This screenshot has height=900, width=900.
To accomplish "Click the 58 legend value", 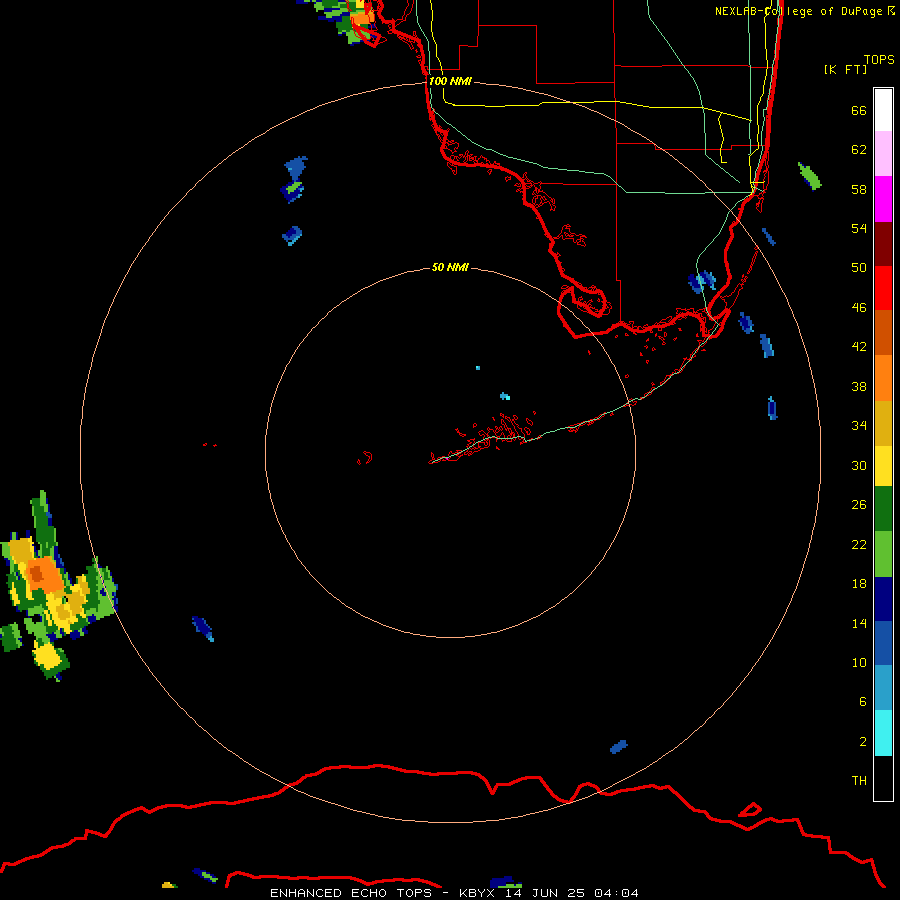I will [859, 189].
